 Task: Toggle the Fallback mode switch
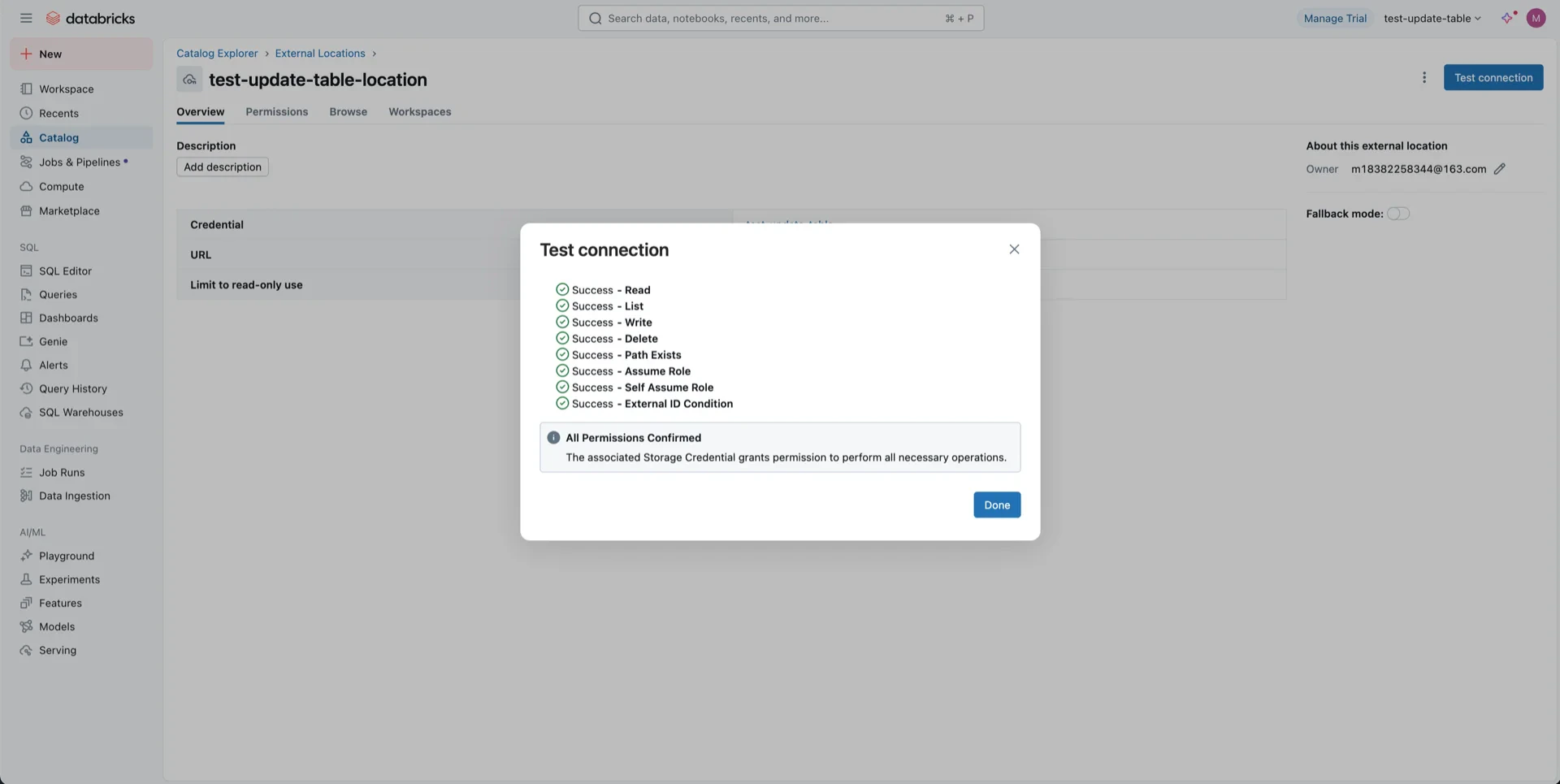(1398, 214)
